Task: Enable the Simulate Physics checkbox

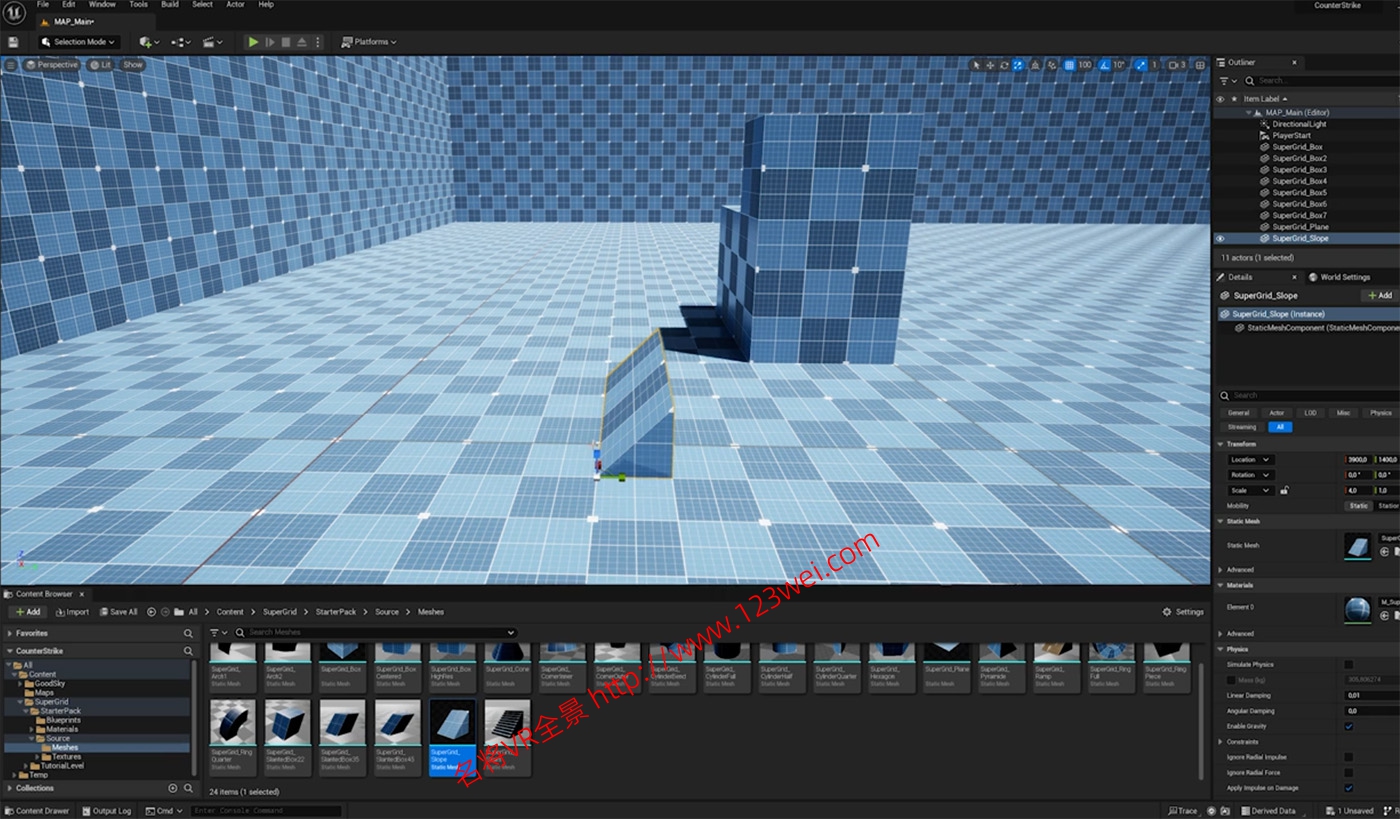Action: pos(1348,664)
